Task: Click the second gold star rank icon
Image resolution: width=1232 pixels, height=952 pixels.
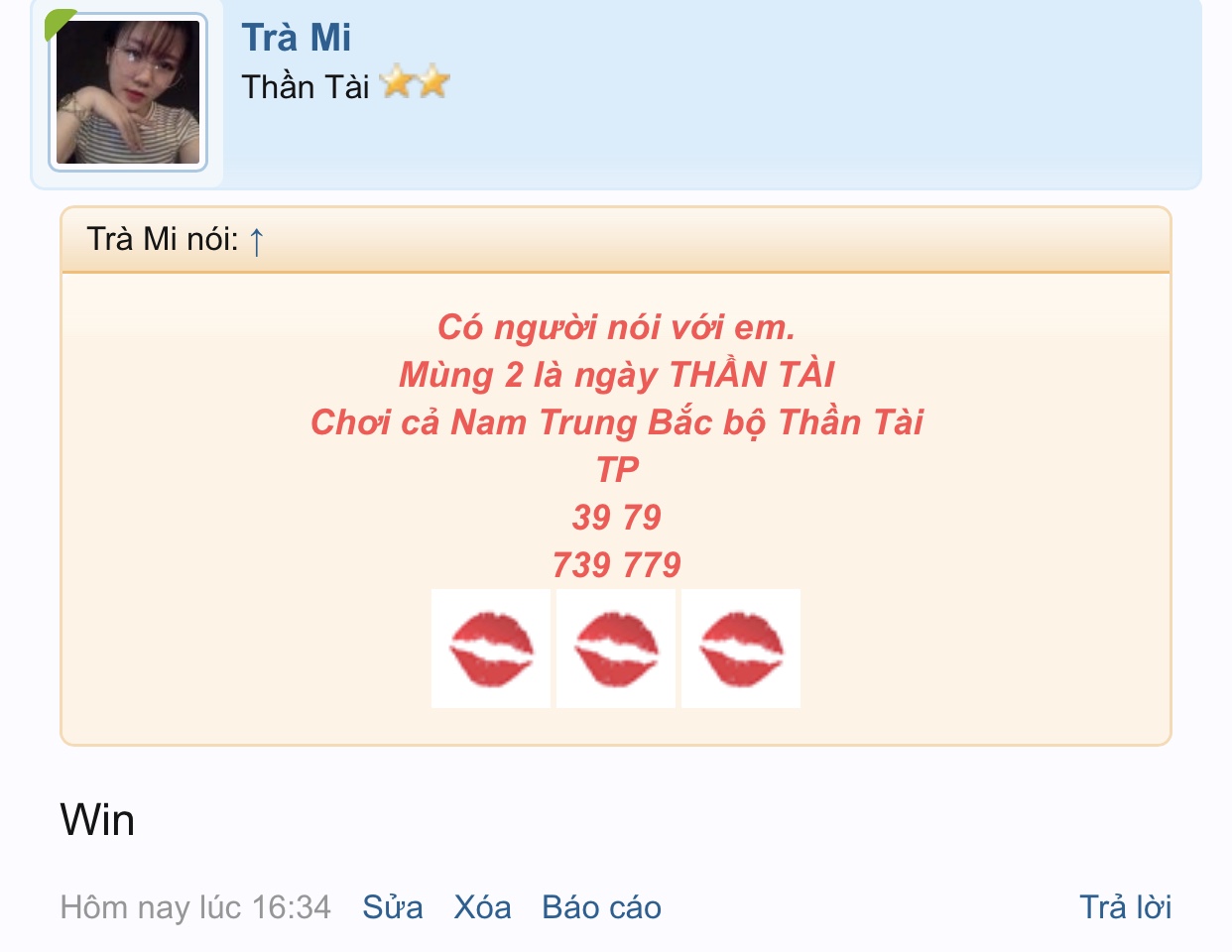Action: (x=433, y=82)
